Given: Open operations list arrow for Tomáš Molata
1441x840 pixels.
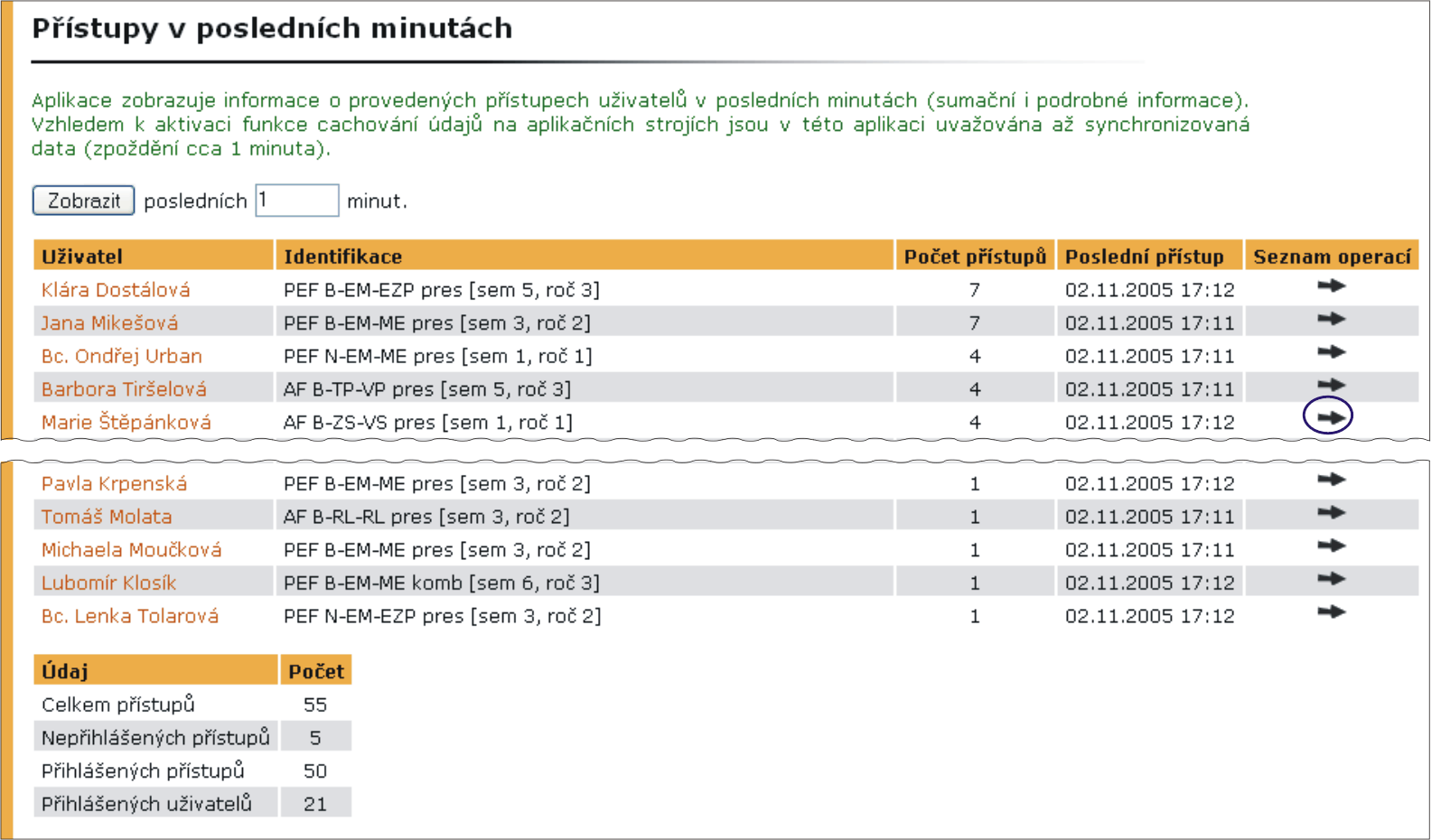Looking at the screenshot, I should tap(1331, 513).
